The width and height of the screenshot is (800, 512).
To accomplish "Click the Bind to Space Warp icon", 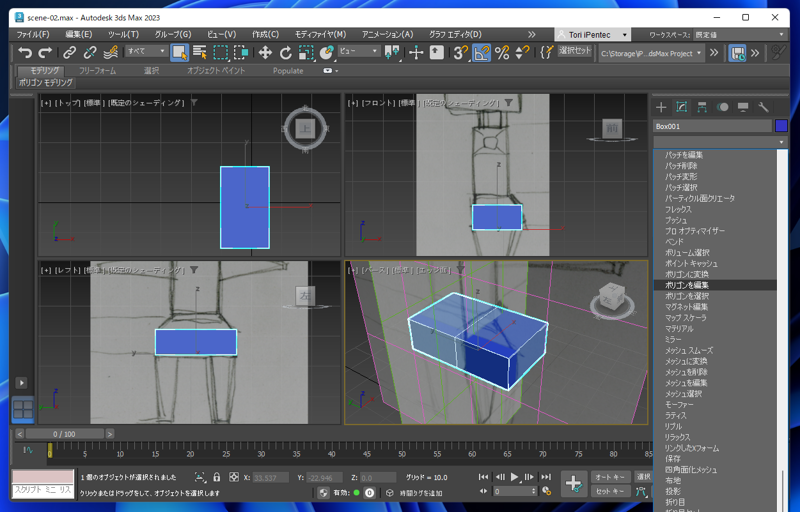I will click(x=111, y=52).
